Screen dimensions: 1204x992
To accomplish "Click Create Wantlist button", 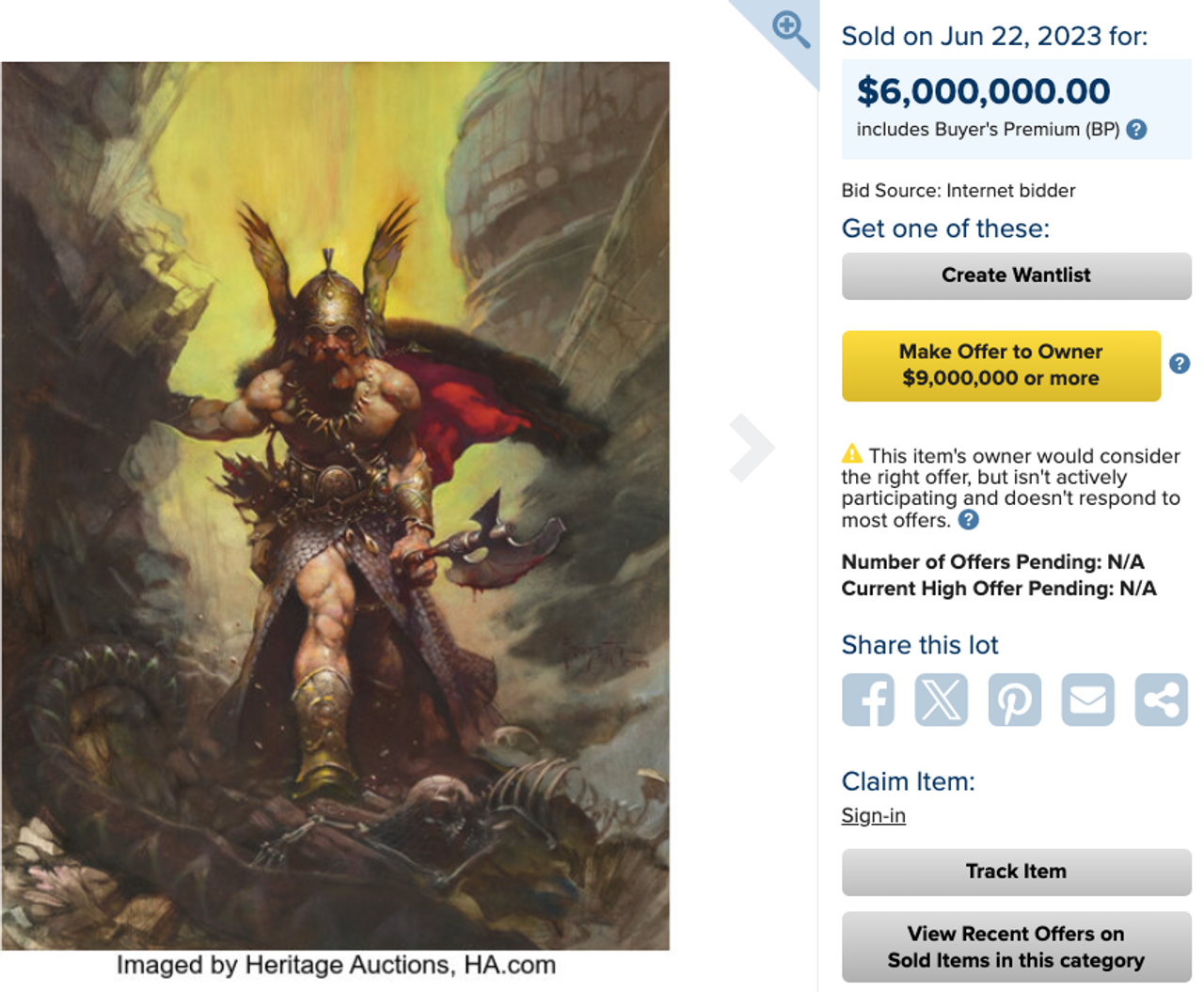I will click(1016, 276).
